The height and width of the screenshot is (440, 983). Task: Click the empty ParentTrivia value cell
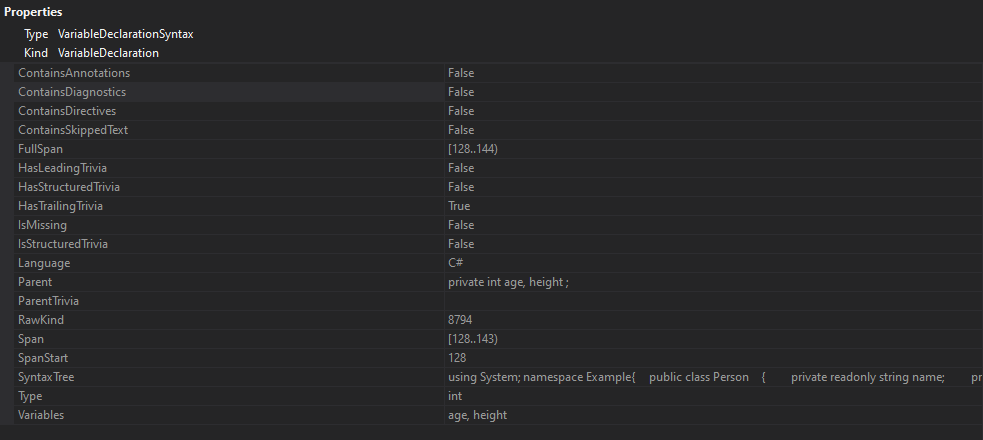713,301
